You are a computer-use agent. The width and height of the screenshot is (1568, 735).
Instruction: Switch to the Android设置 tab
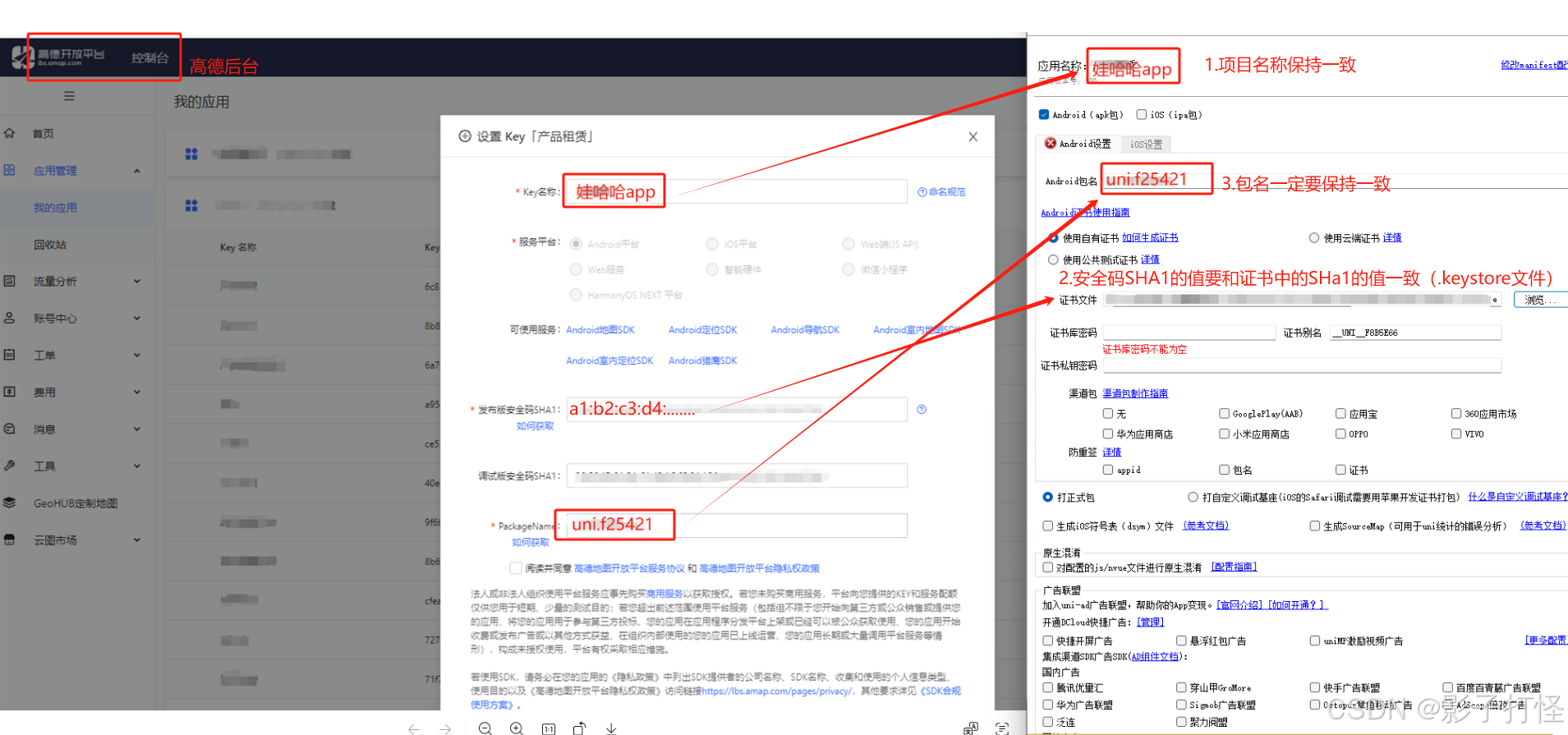1078,144
